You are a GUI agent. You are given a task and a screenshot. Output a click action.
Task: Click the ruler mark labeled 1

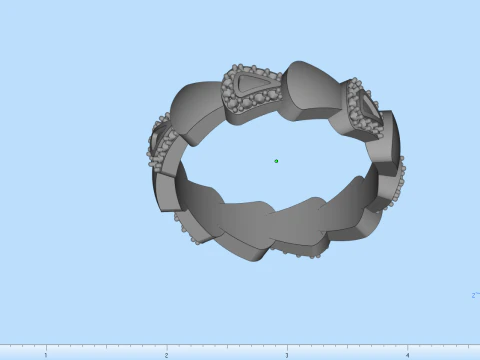click(46, 355)
